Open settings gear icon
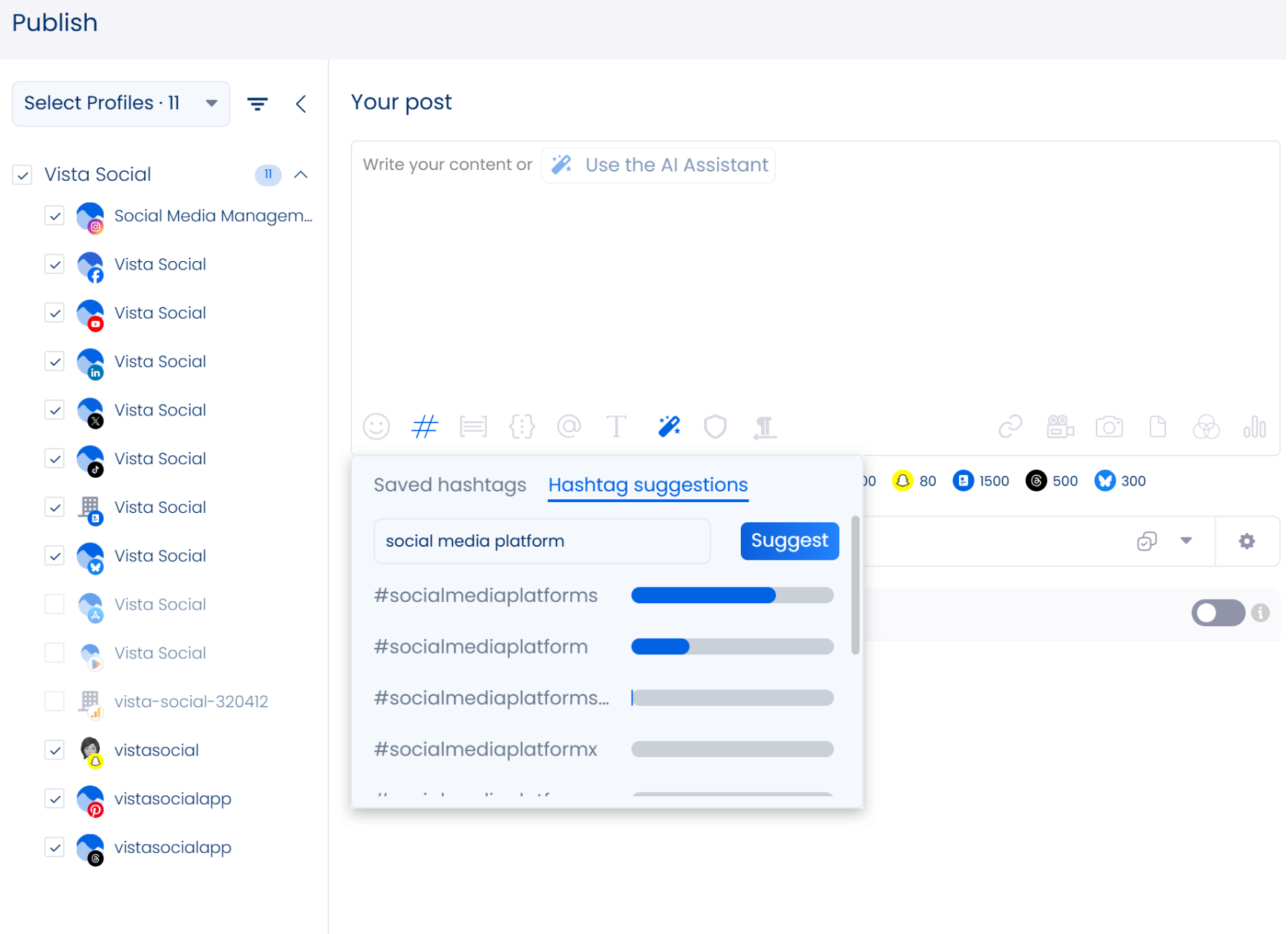Viewport: 1288px width, 934px height. click(x=1247, y=542)
